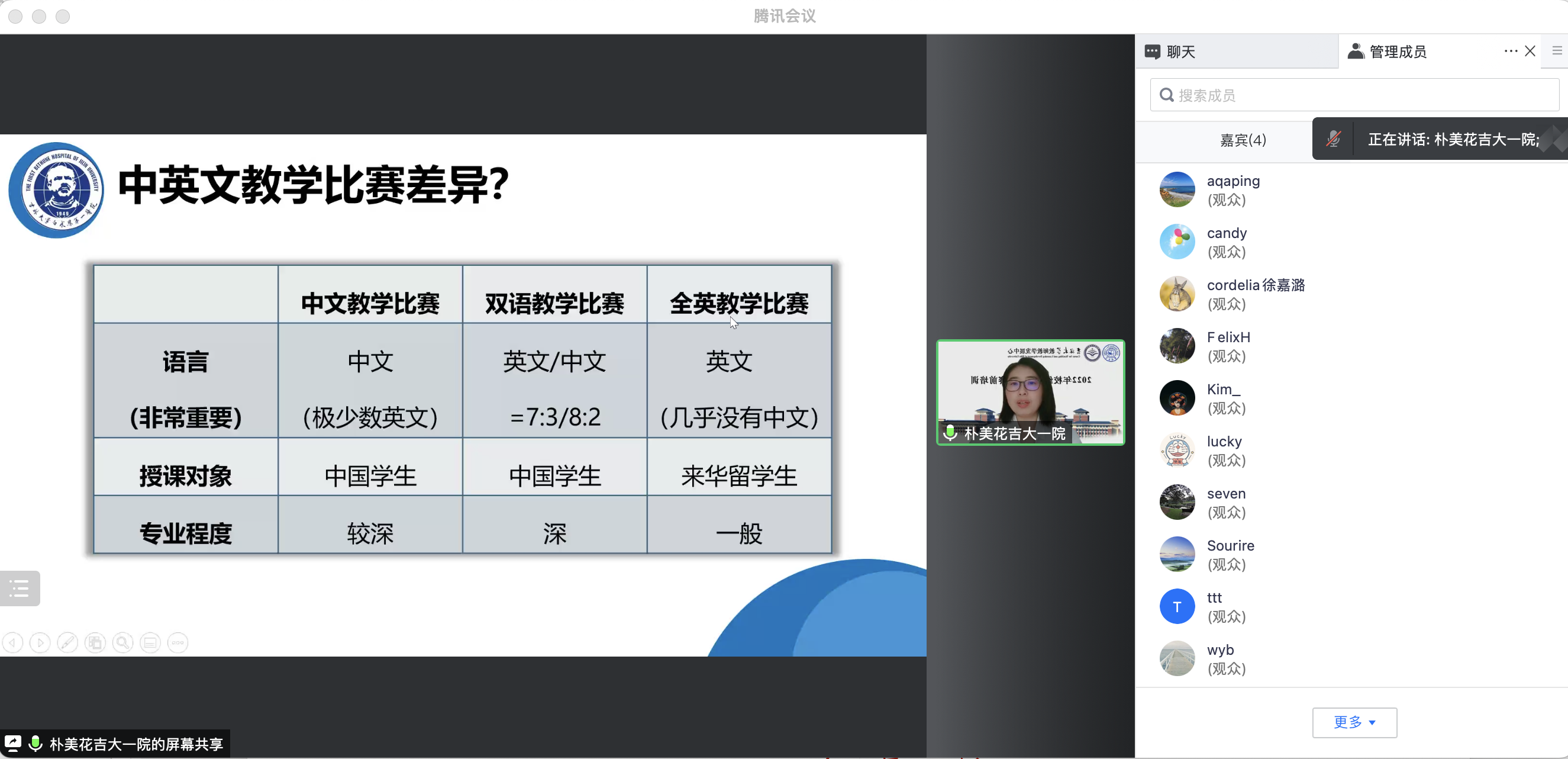Click microphone icon next to screen-share label
The image size is (1568, 759).
pyautogui.click(x=36, y=743)
